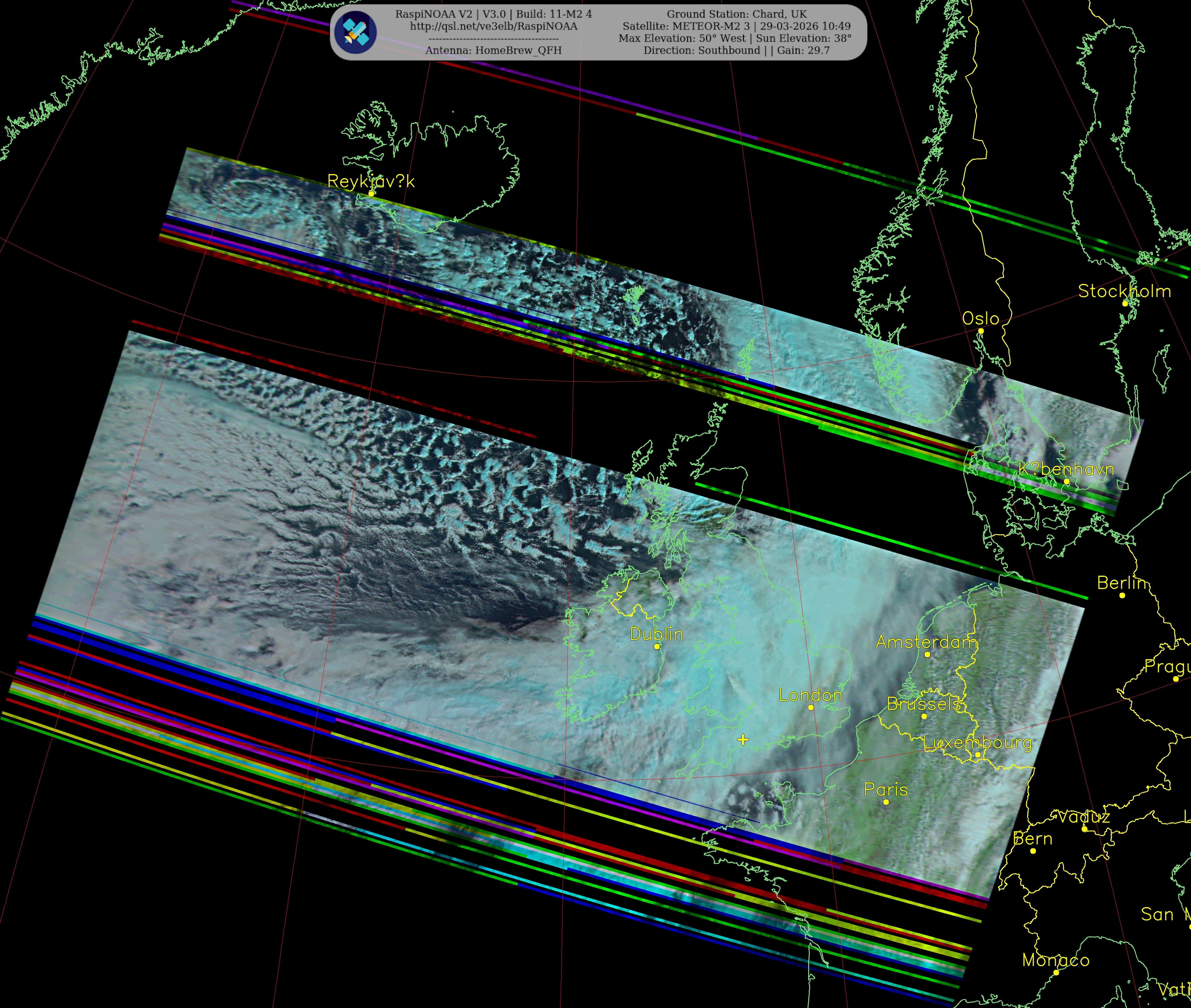Click the Satellite METEOR-M2 3 pass text
Image resolution: width=1191 pixels, height=1008 pixels.
[736, 26]
